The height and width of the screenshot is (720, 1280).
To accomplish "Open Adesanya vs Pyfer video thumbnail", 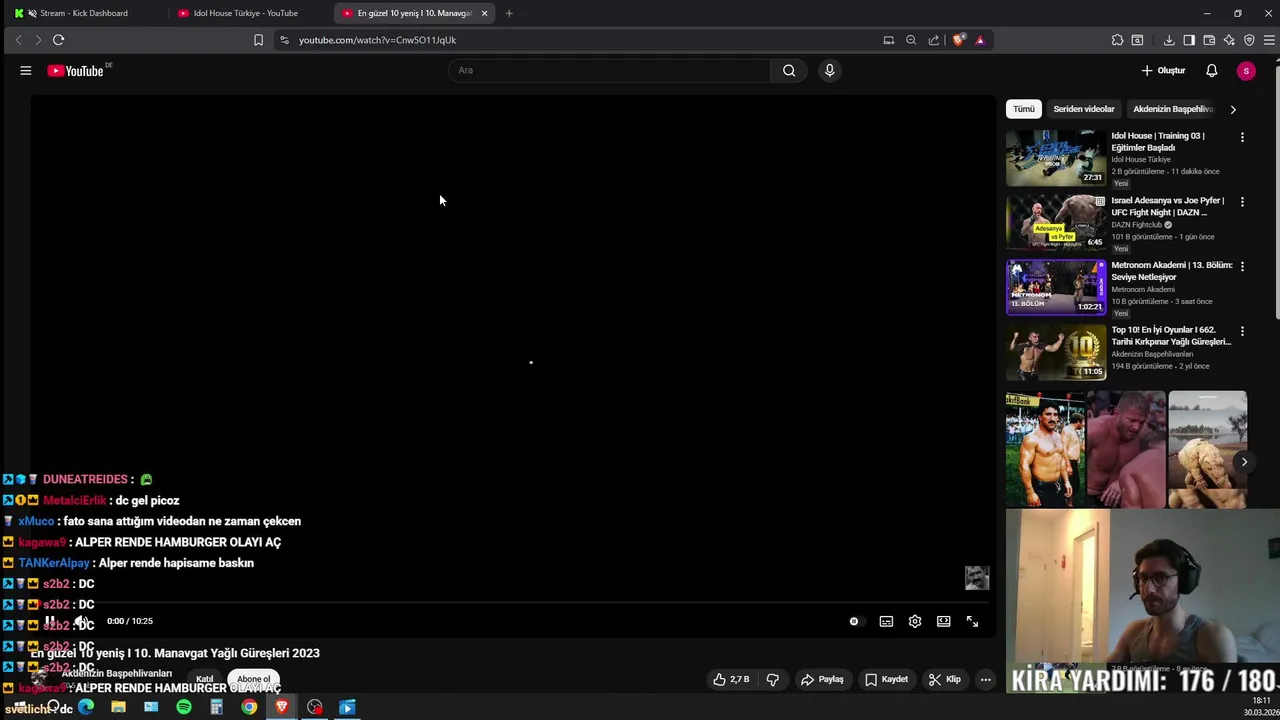I will click(1056, 222).
